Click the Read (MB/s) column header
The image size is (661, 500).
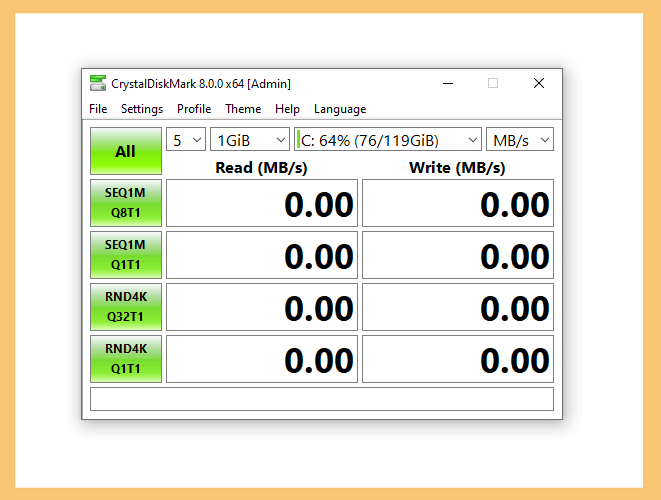coord(261,168)
